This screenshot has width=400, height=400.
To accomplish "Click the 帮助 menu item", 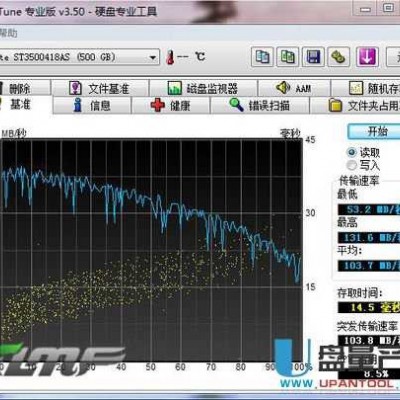I will [8, 33].
